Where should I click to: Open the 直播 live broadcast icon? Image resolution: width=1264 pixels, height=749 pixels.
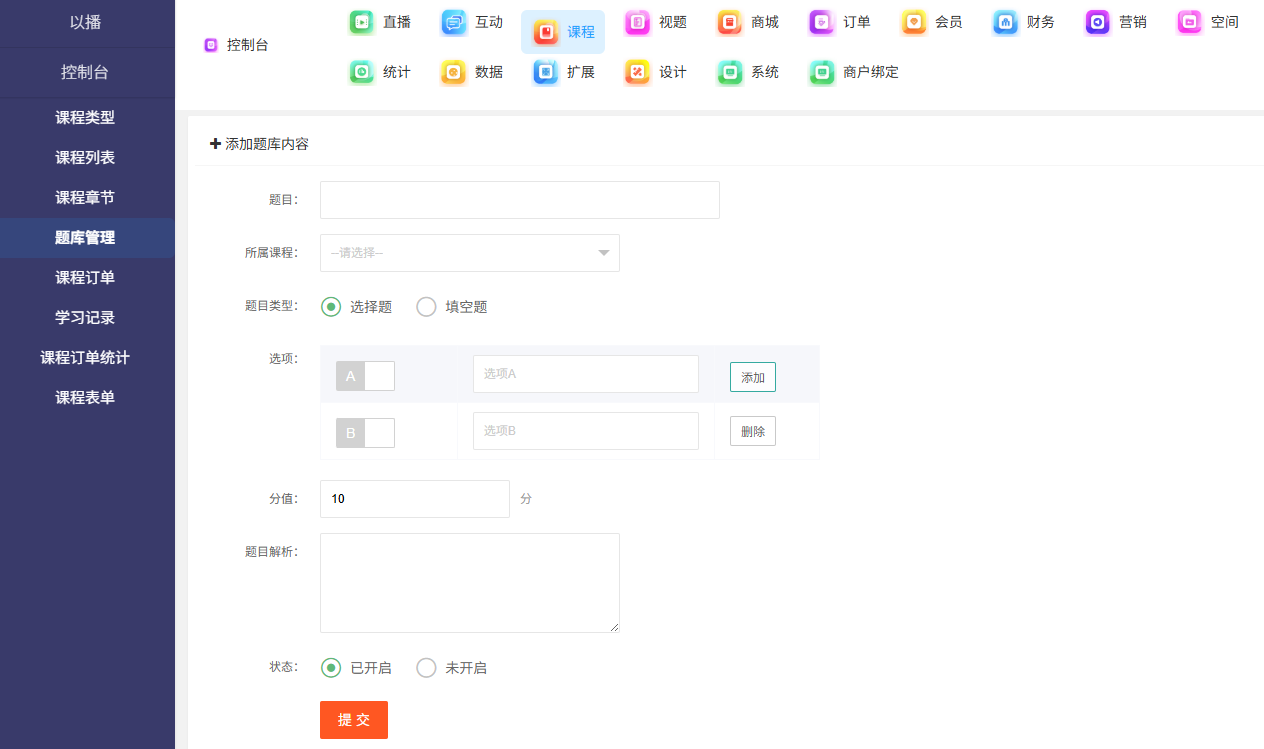tap(362, 22)
